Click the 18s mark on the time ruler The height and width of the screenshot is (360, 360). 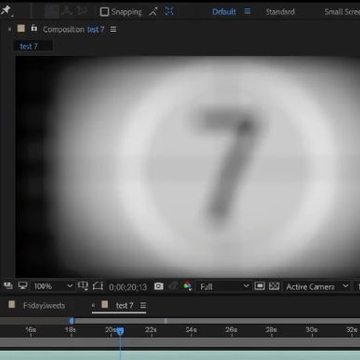coord(71,330)
